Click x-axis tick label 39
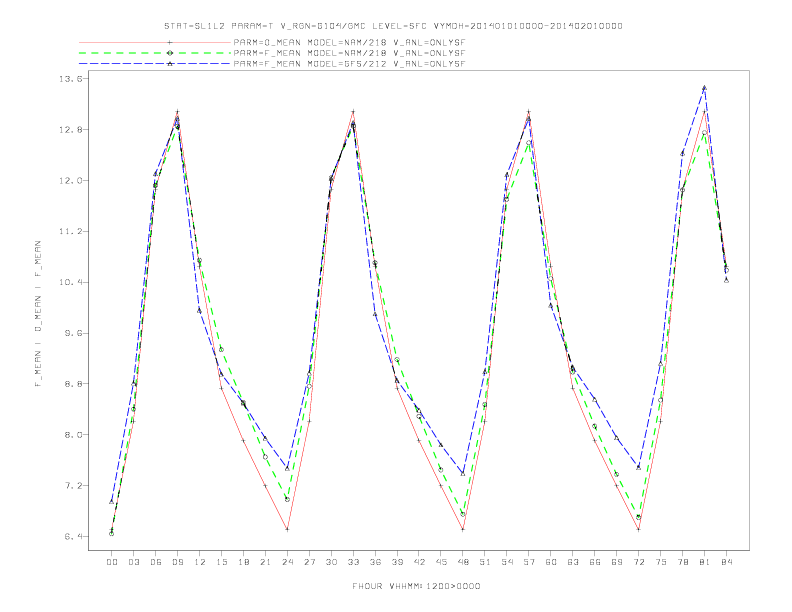The height and width of the screenshot is (612, 792). [x=397, y=562]
